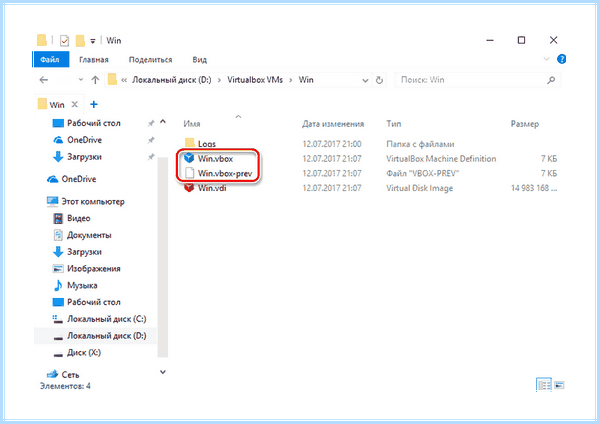Click the pin icon next to pinned Загрузки

(151, 157)
